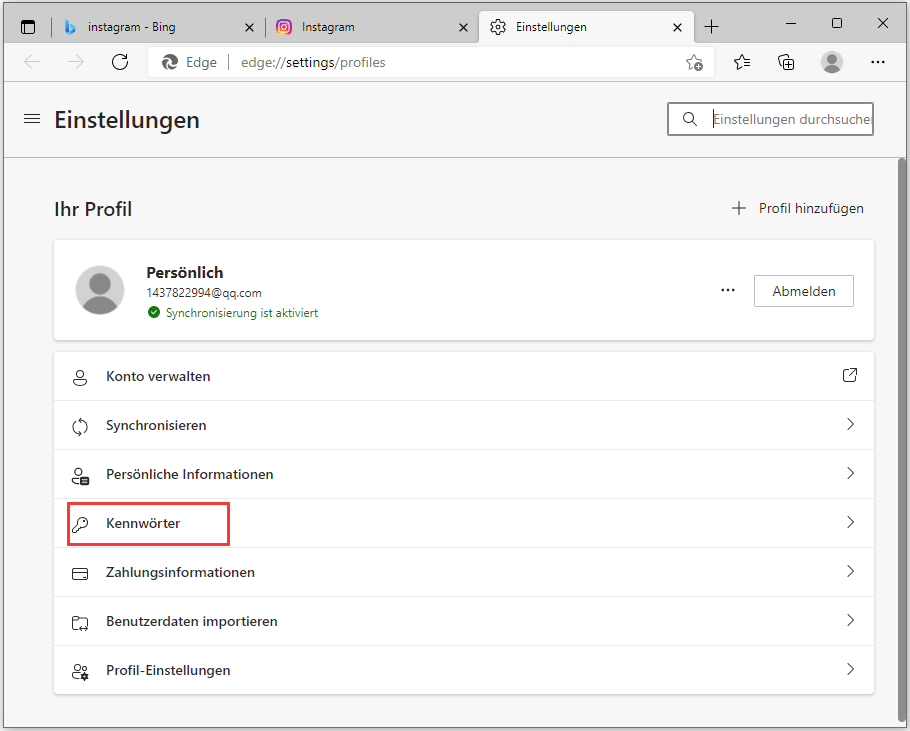
Task: Add this page to favorites
Action: tap(694, 62)
